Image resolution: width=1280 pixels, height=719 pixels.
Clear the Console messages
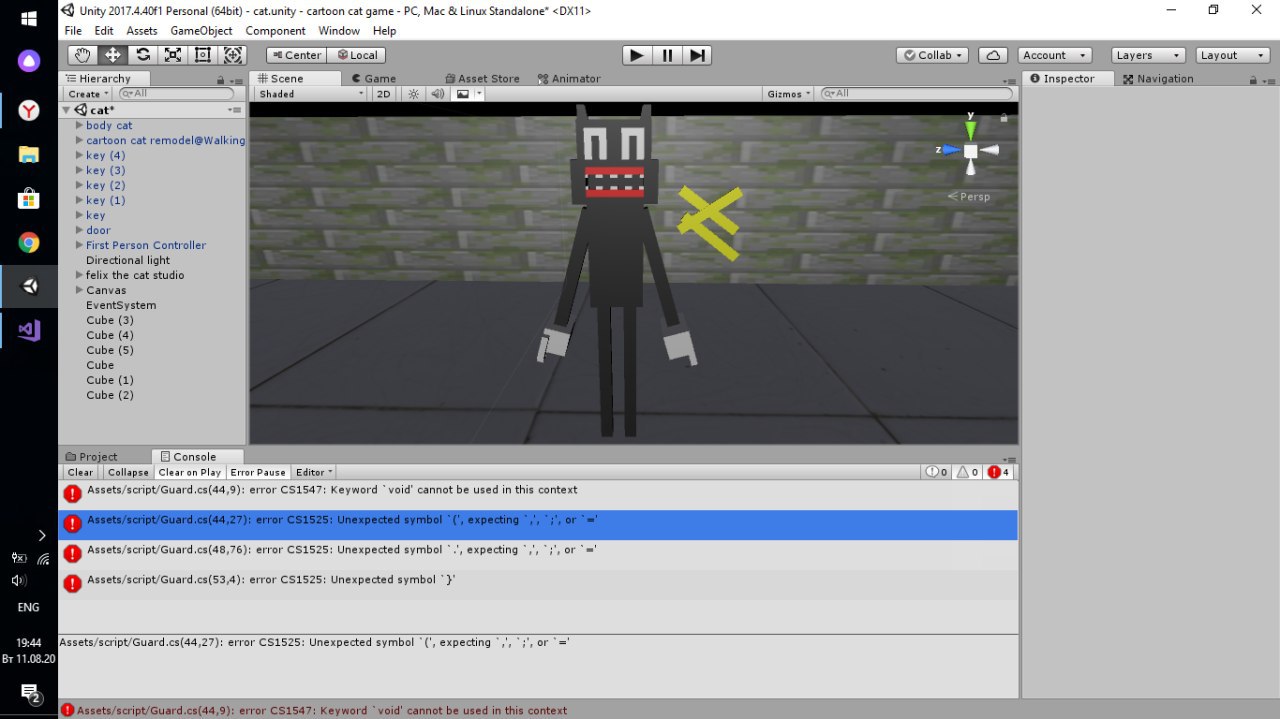pos(81,472)
